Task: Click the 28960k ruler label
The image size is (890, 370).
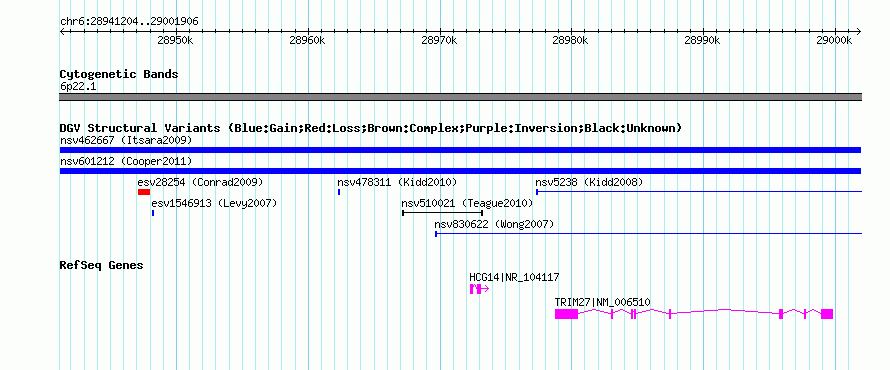Action: 307,41
